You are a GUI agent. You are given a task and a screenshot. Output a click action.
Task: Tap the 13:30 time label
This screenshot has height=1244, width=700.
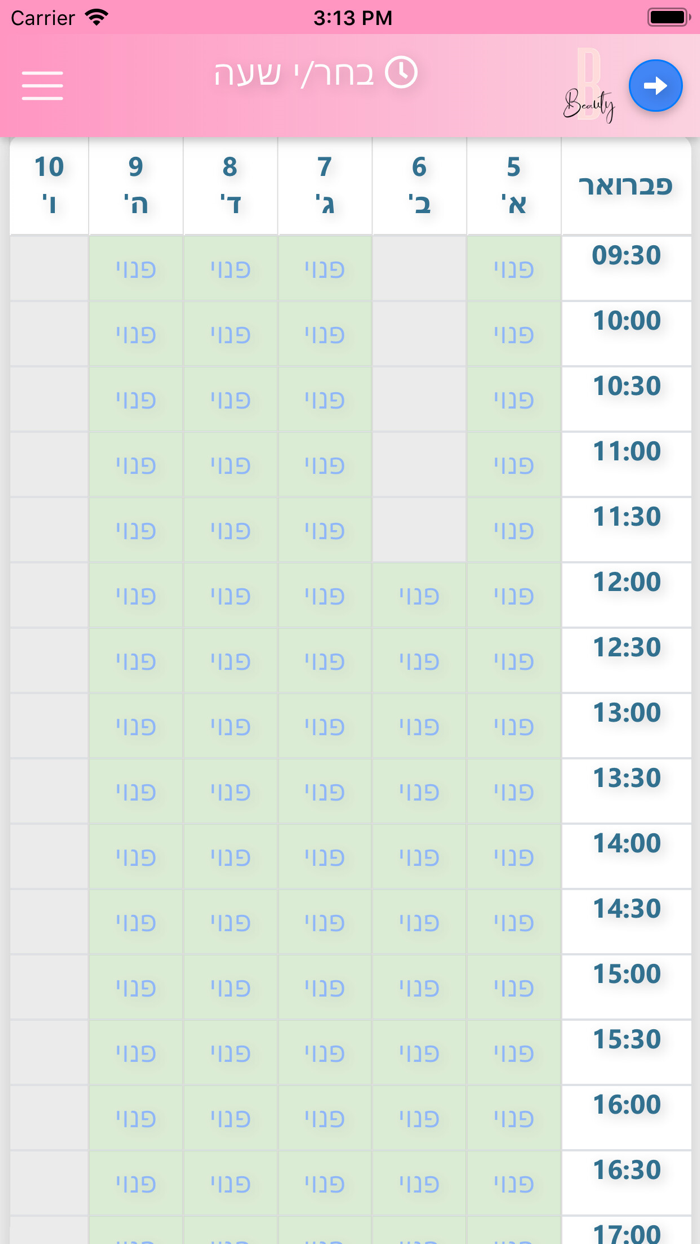tap(627, 779)
